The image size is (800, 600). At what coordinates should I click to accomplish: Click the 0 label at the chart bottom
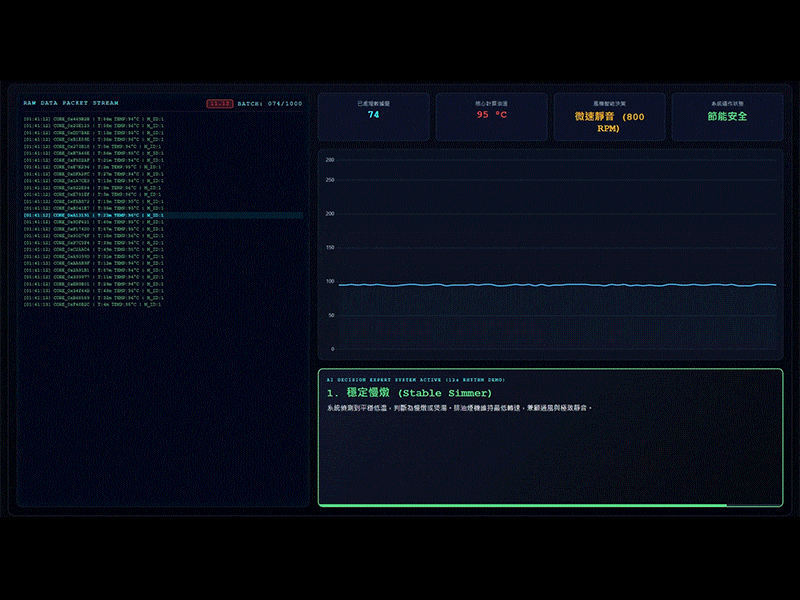[333, 349]
